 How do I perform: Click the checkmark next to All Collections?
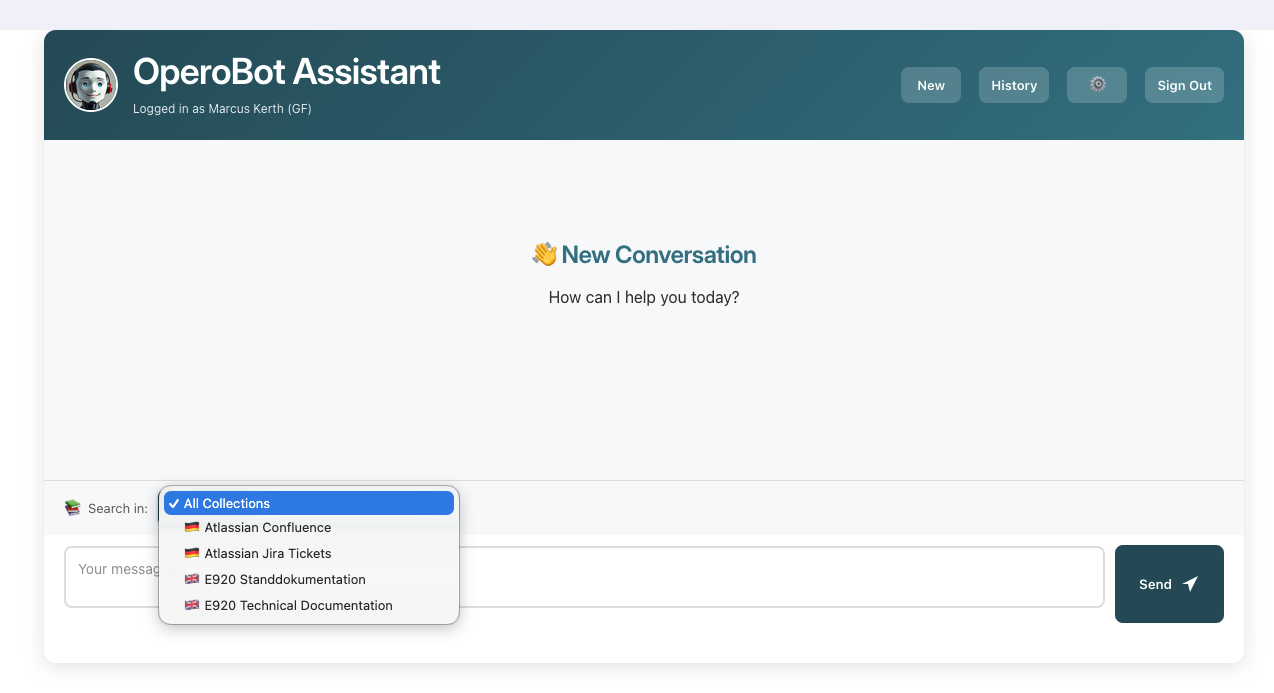tap(174, 503)
